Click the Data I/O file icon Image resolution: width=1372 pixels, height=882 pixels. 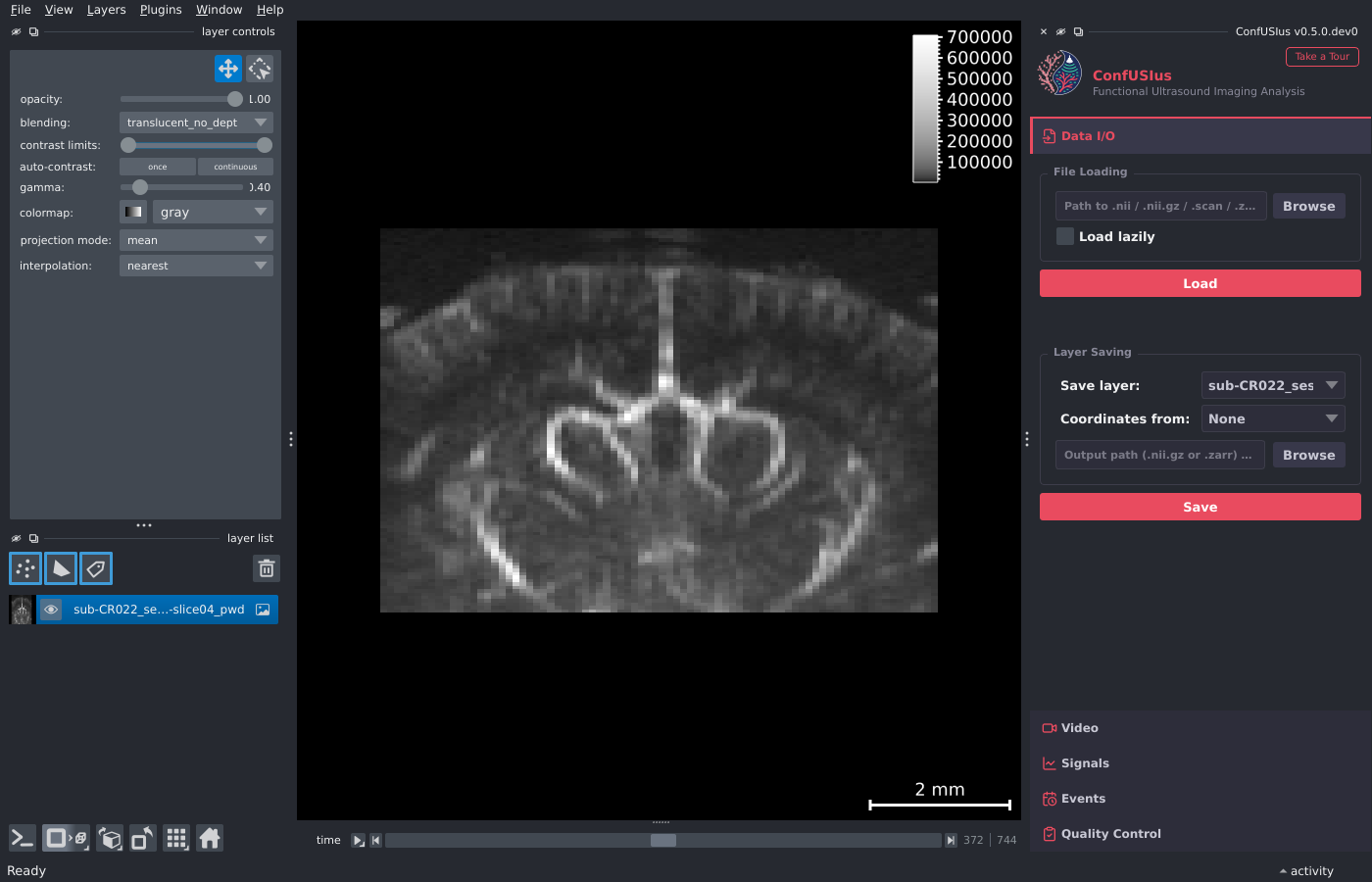[x=1050, y=136]
